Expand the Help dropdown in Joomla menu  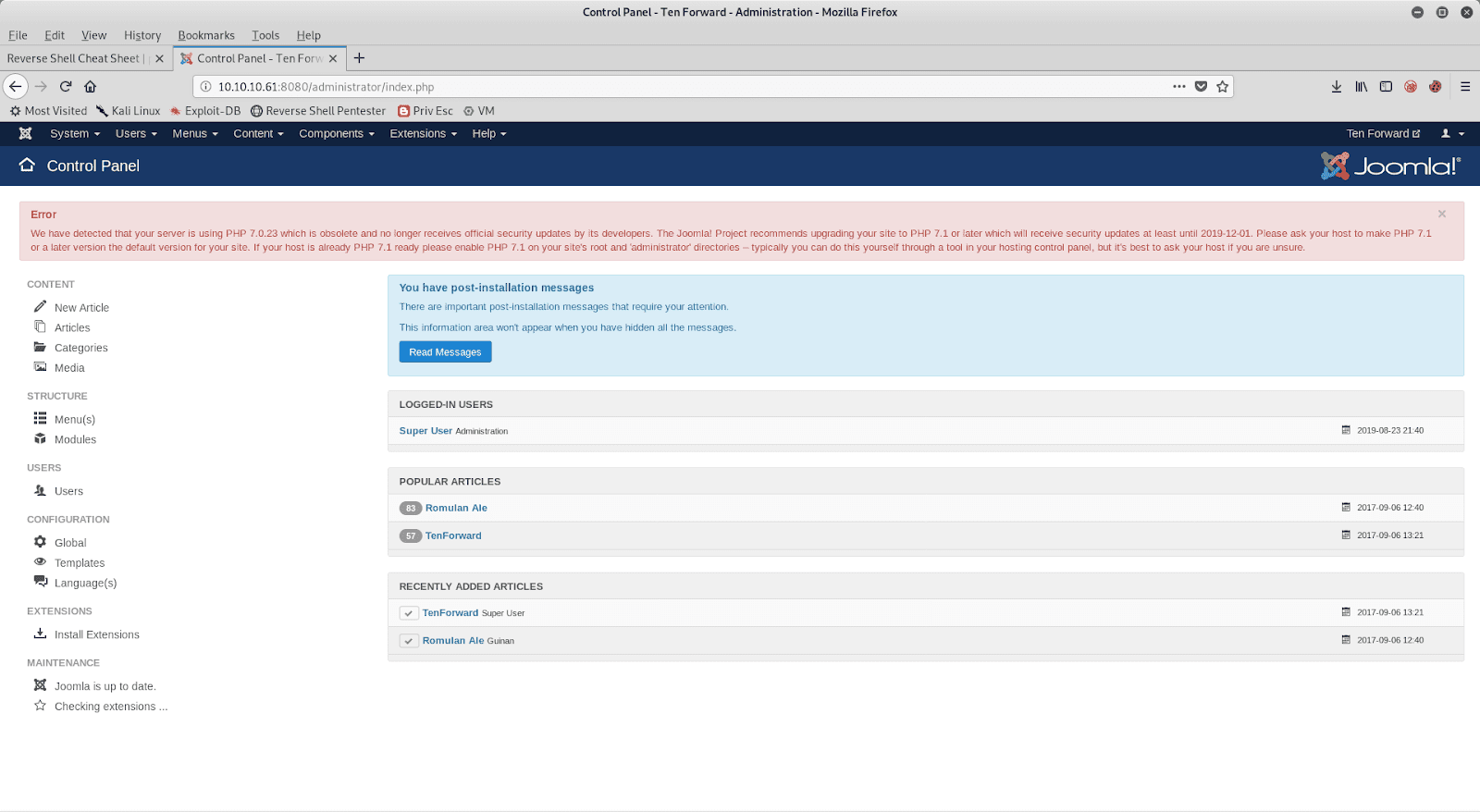tap(489, 133)
